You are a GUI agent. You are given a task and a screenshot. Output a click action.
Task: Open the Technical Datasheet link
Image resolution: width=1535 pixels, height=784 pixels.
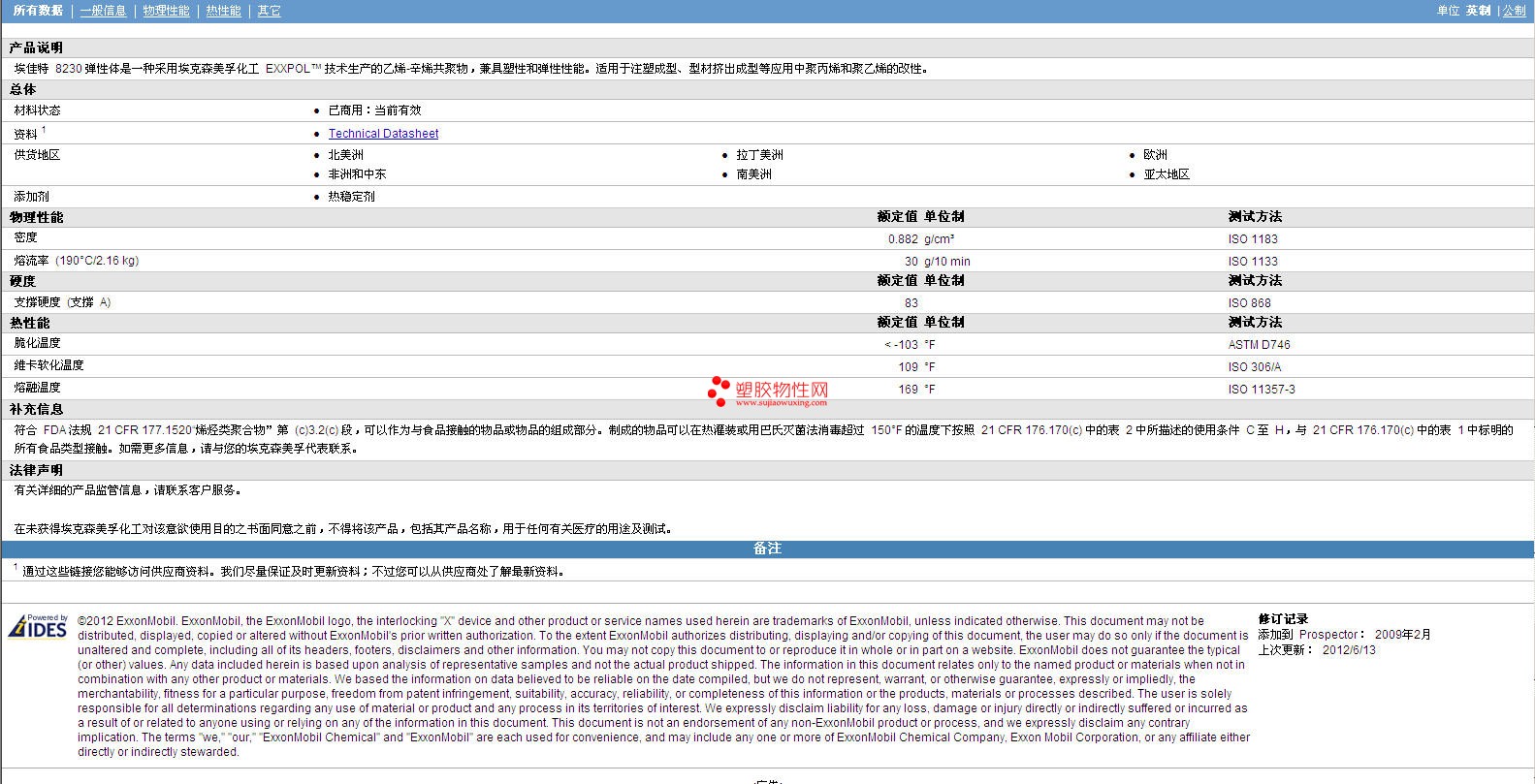[383, 134]
